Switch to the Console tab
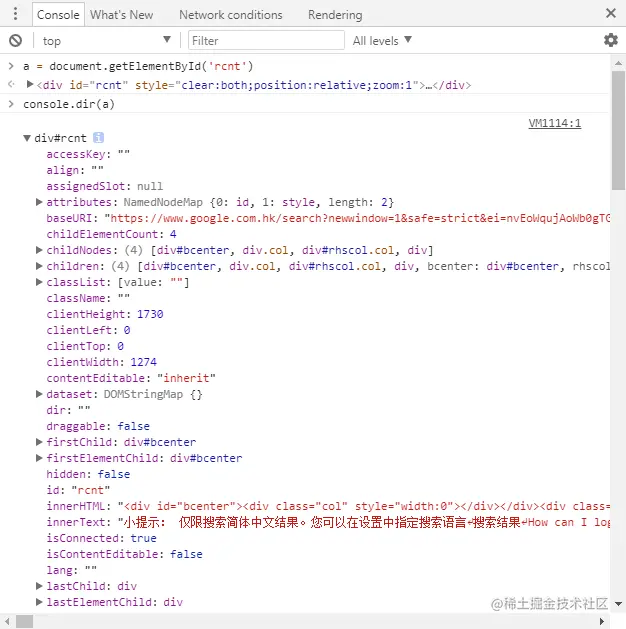626x629 pixels. tap(58, 15)
